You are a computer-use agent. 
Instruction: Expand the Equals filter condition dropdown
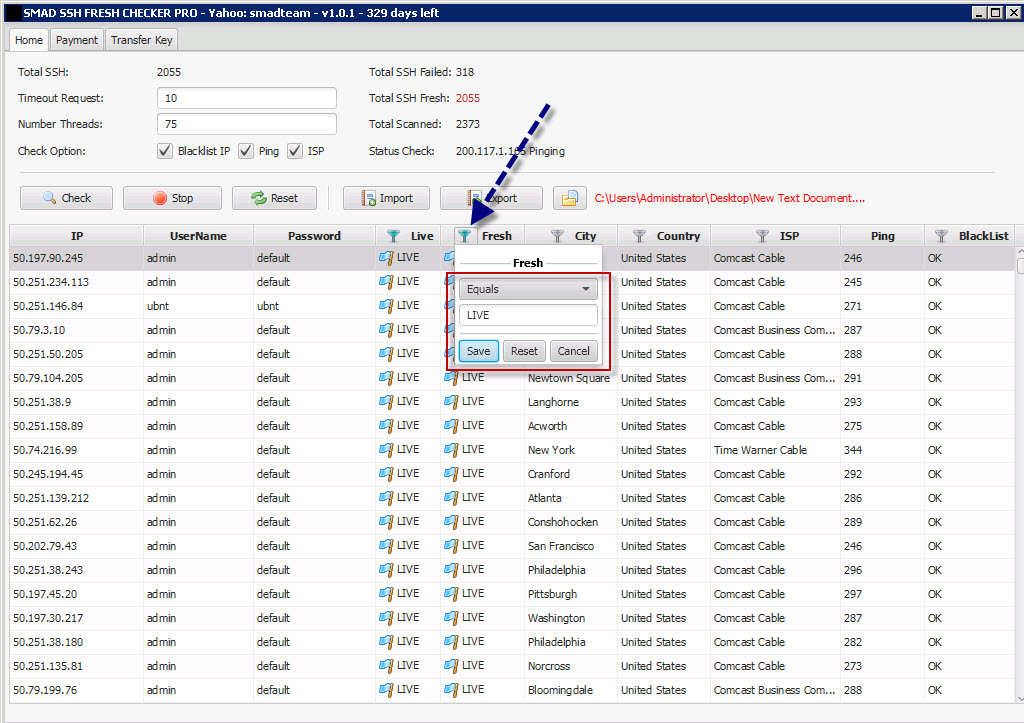[x=528, y=289]
